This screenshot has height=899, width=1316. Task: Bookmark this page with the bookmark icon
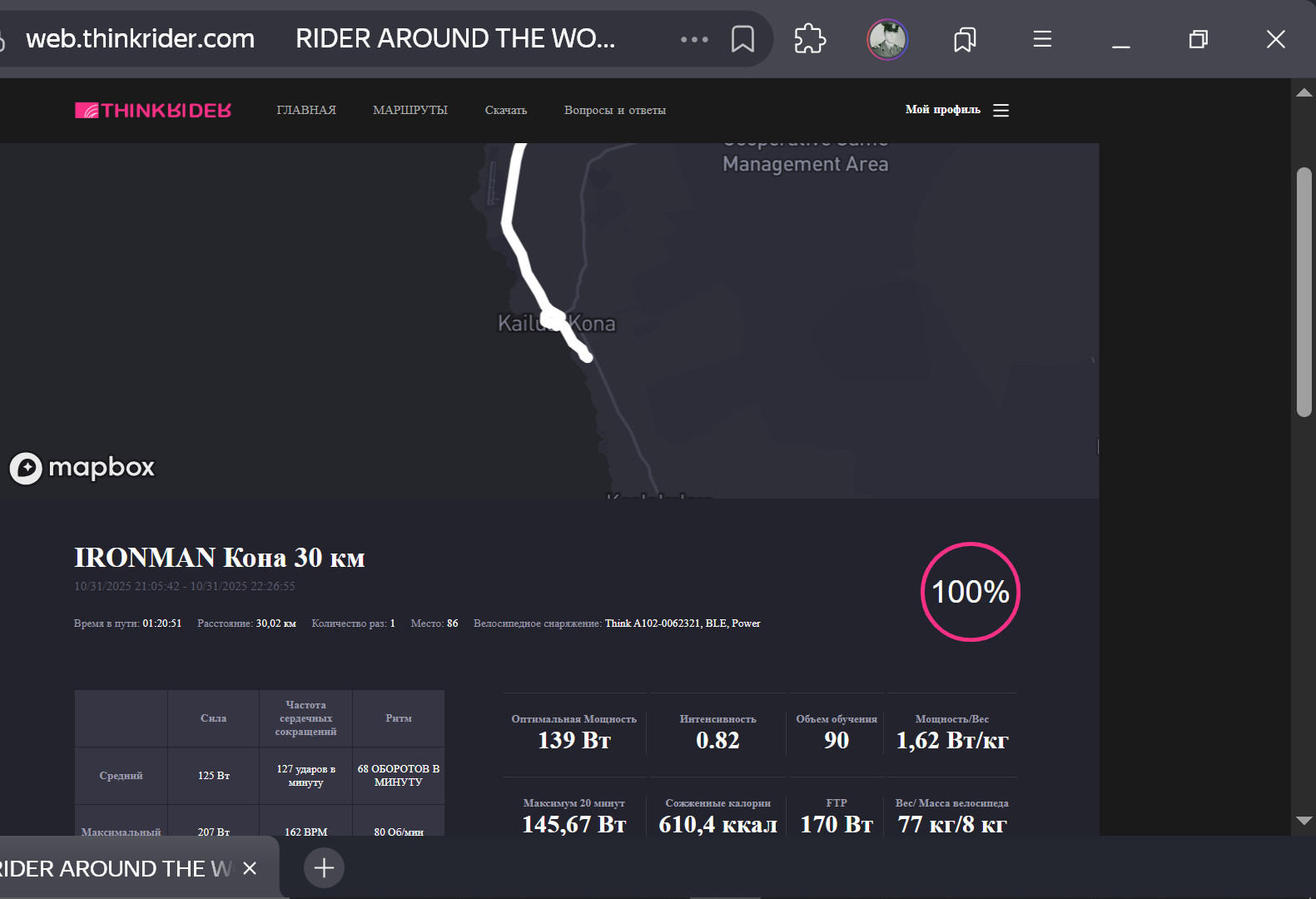(742, 39)
